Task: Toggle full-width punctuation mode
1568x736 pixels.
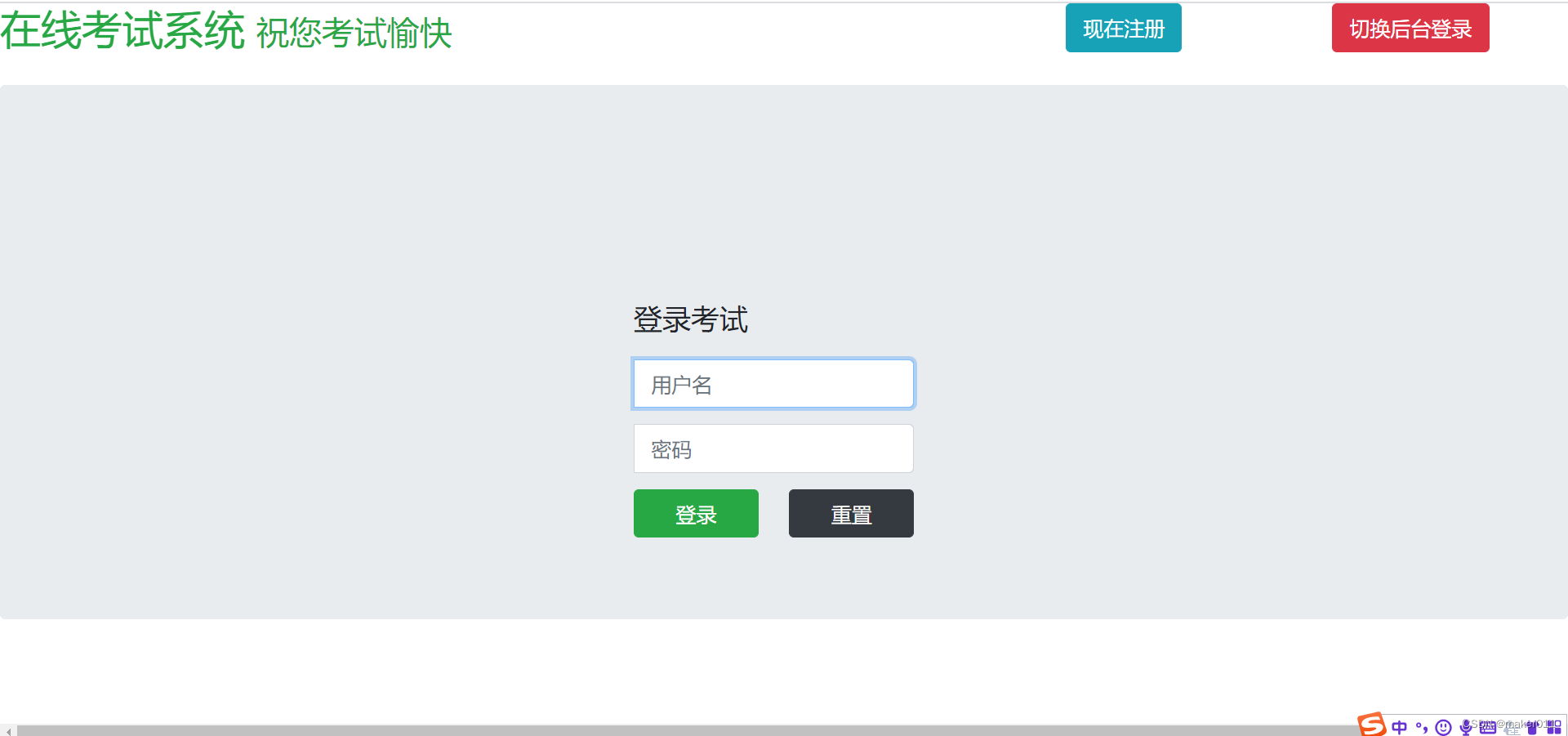Action: [1423, 726]
